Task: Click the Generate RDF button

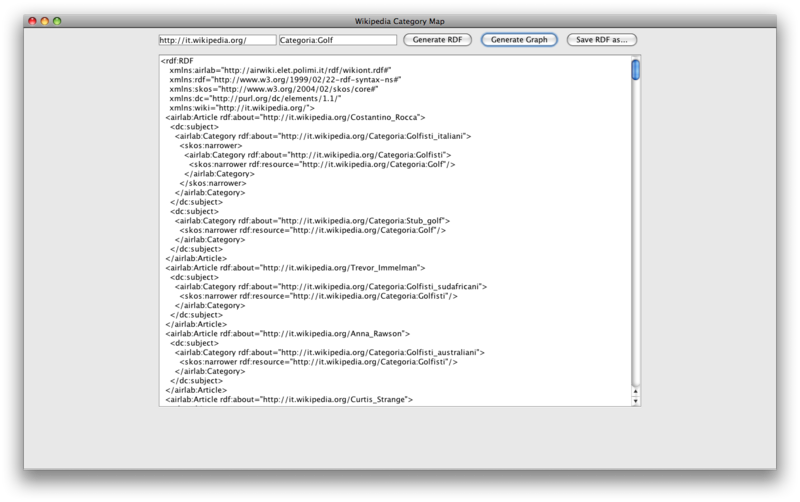Action: (436, 40)
